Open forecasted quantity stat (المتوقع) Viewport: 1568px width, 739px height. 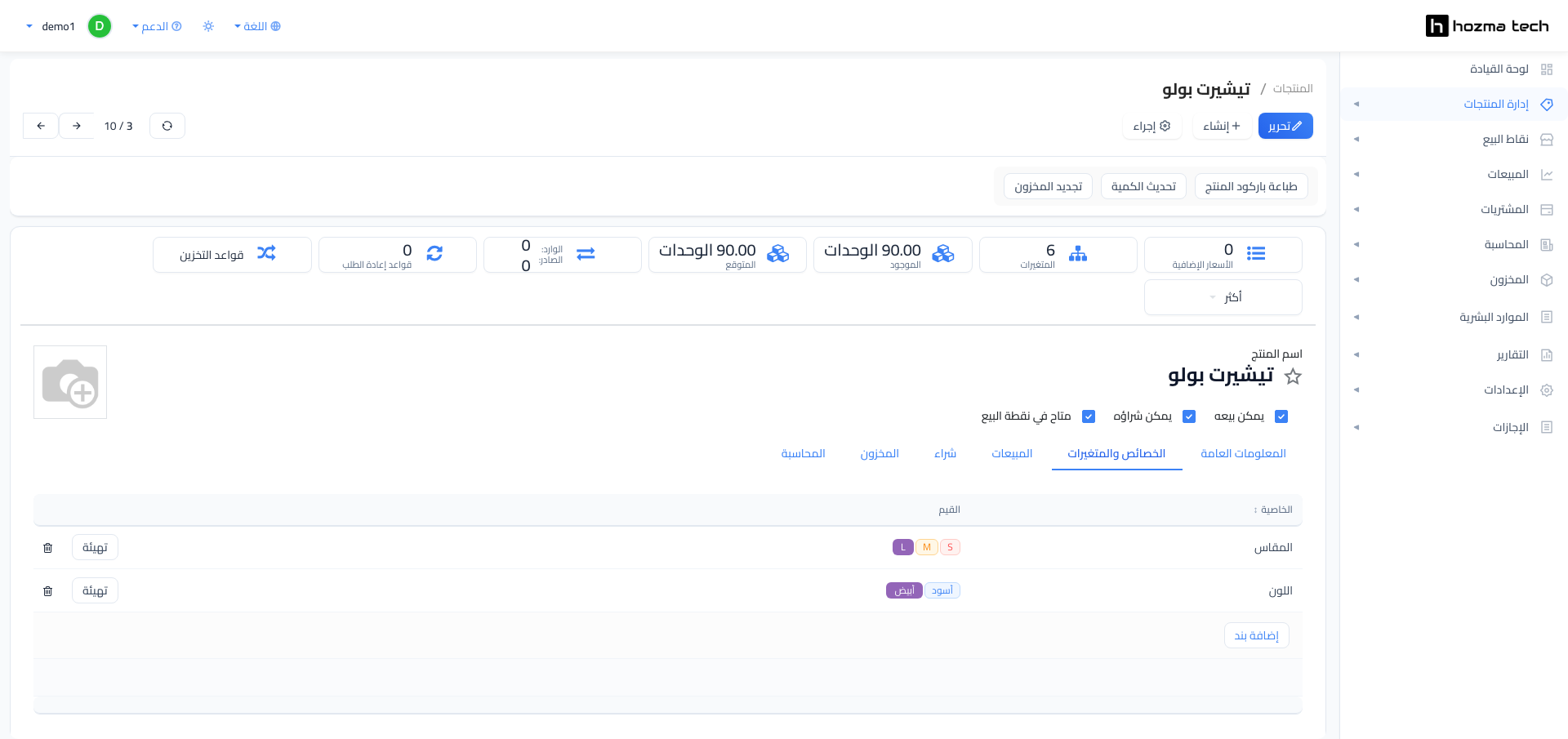coord(728,255)
